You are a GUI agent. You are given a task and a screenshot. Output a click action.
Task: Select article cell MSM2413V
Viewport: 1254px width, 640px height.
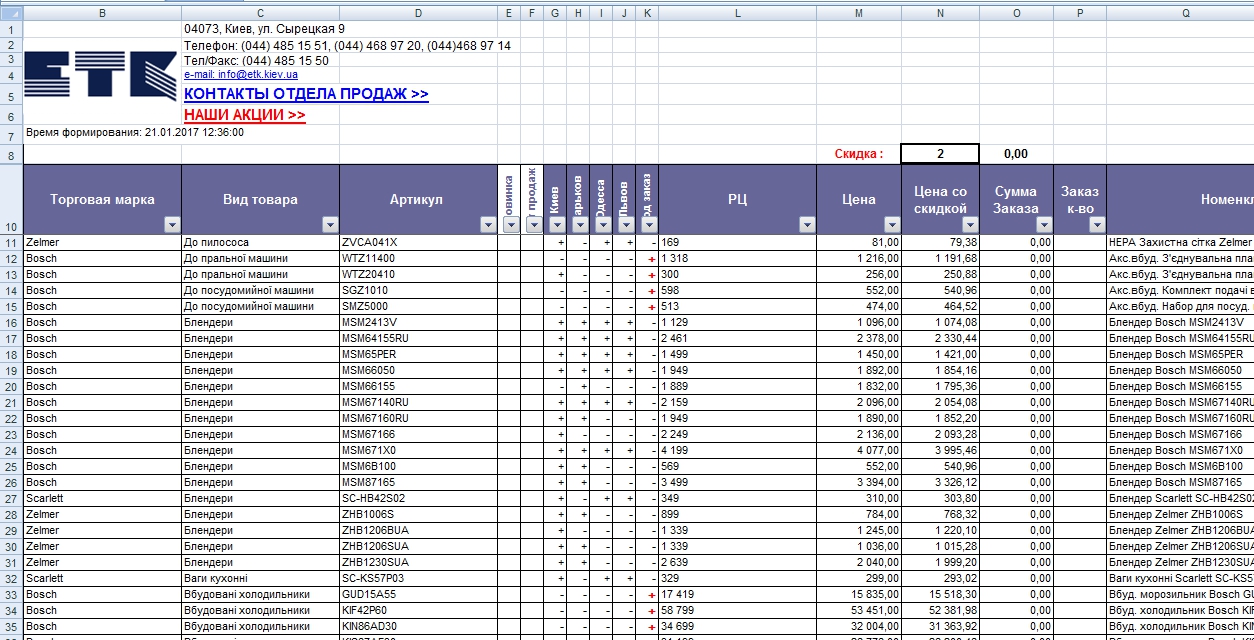coord(418,322)
